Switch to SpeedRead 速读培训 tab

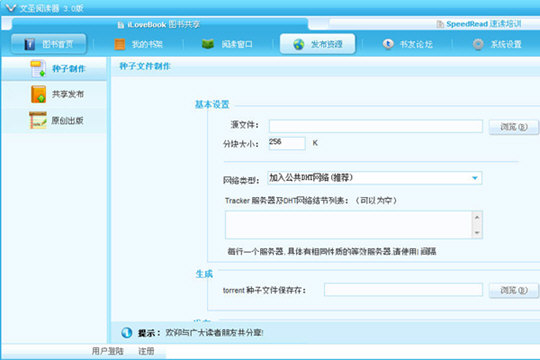479,24
